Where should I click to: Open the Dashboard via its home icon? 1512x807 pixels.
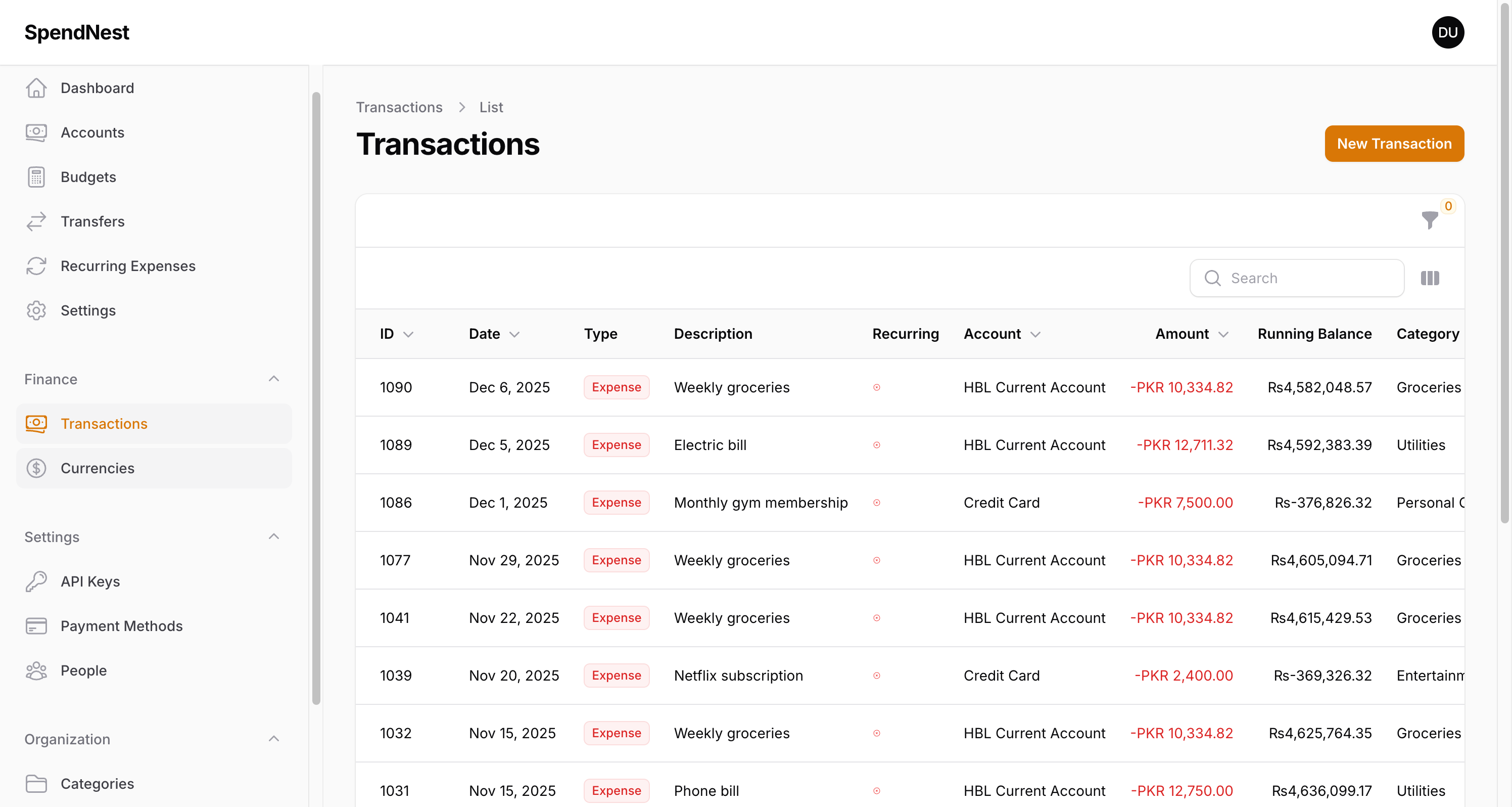point(36,87)
